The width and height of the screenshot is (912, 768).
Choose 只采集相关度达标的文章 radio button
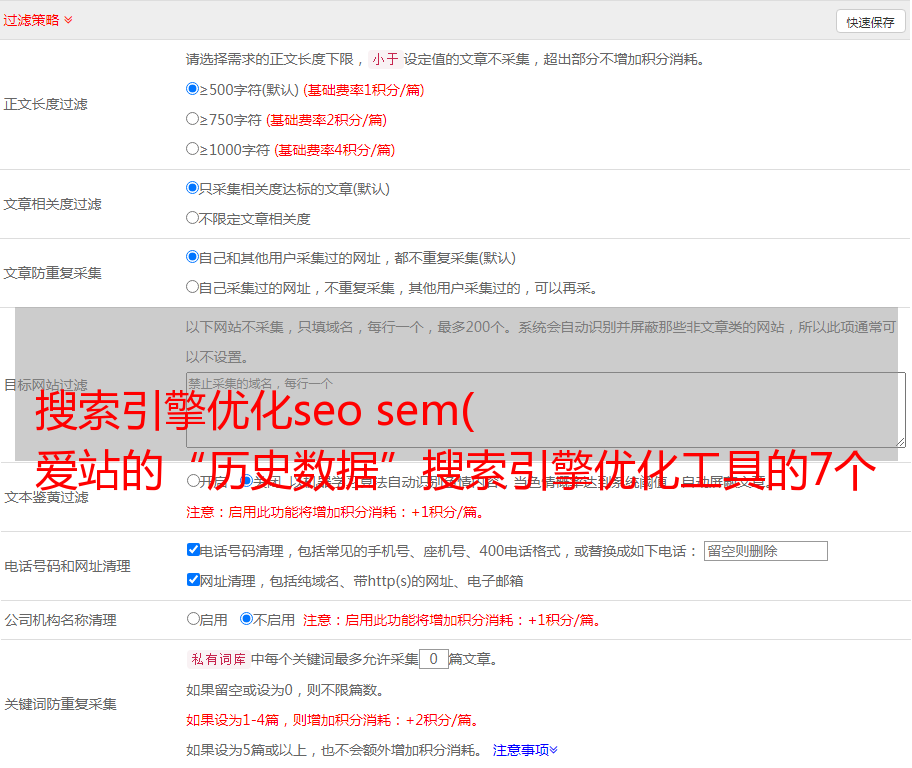193,187
